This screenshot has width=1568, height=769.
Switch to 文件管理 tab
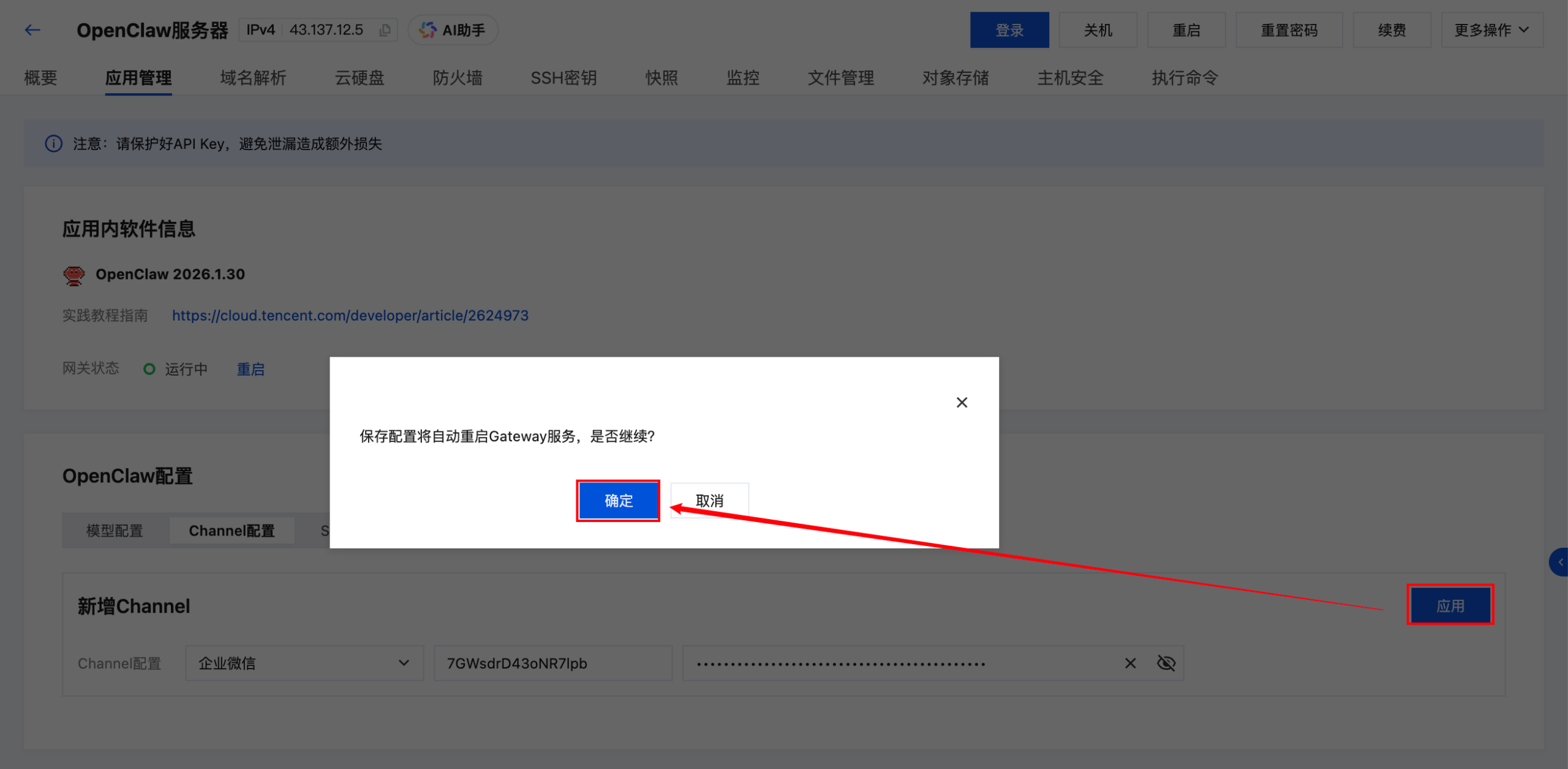tap(840, 78)
